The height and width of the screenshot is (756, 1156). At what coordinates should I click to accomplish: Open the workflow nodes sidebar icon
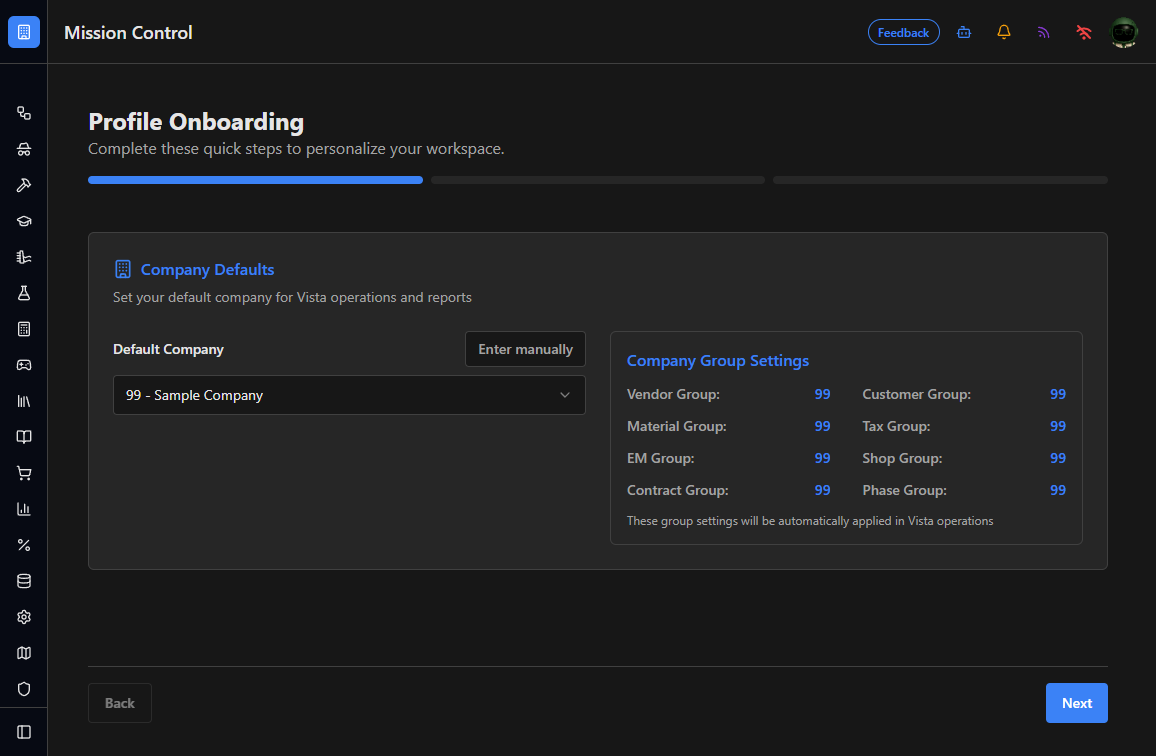(24, 113)
